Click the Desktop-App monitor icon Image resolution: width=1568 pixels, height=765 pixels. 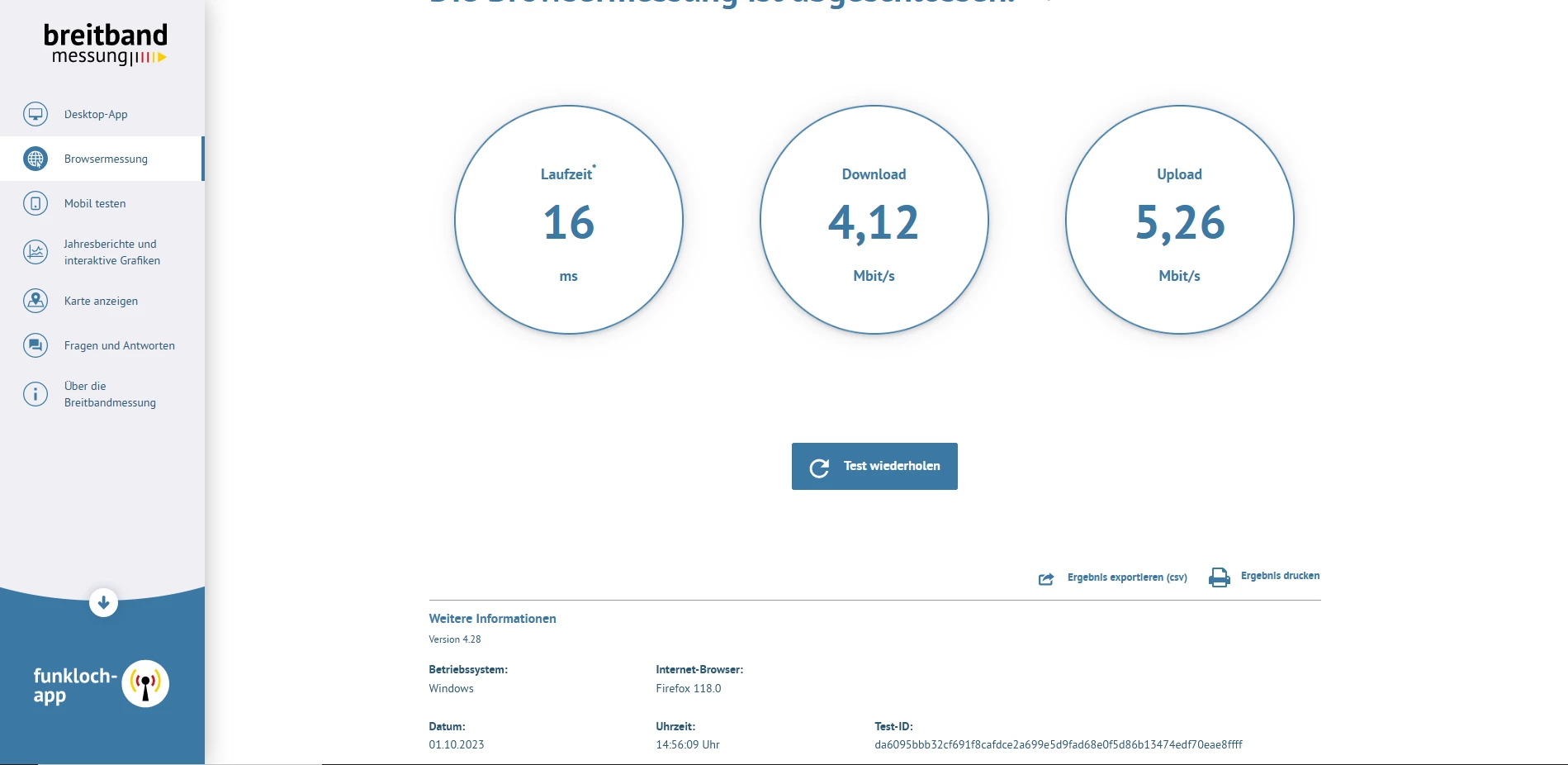pyautogui.click(x=36, y=114)
